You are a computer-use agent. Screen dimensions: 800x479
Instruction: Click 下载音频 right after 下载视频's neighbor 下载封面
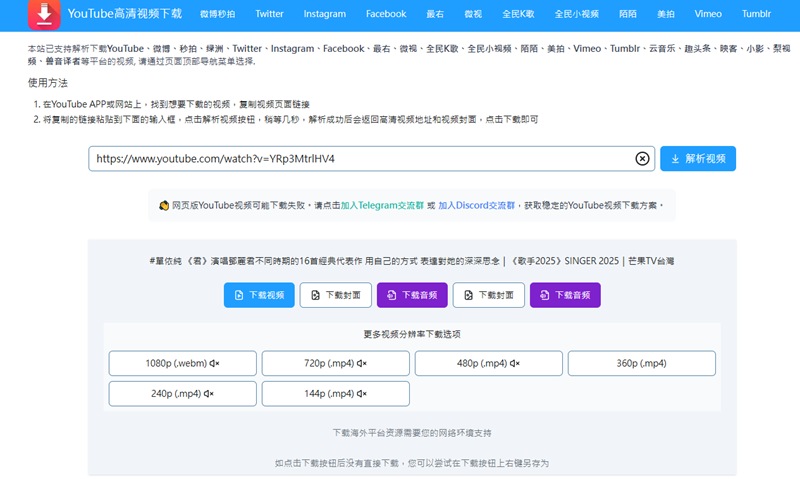(x=412, y=295)
